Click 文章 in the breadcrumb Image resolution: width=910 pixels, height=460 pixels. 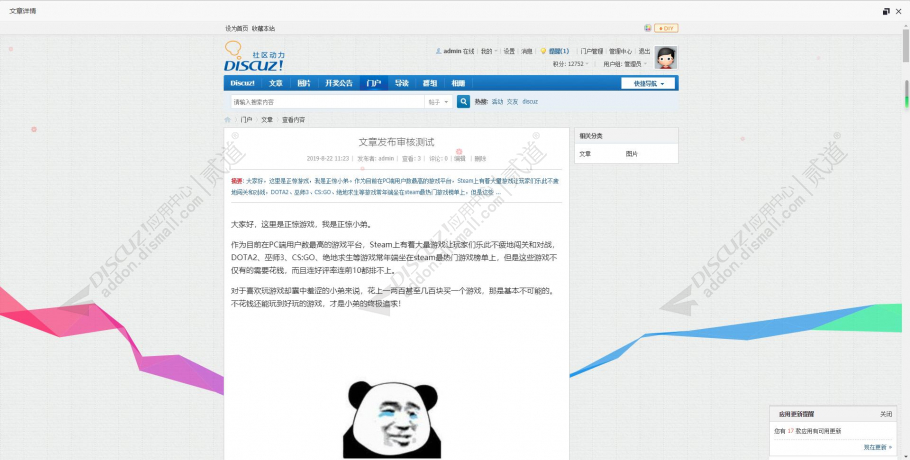pyautogui.click(x=266, y=119)
